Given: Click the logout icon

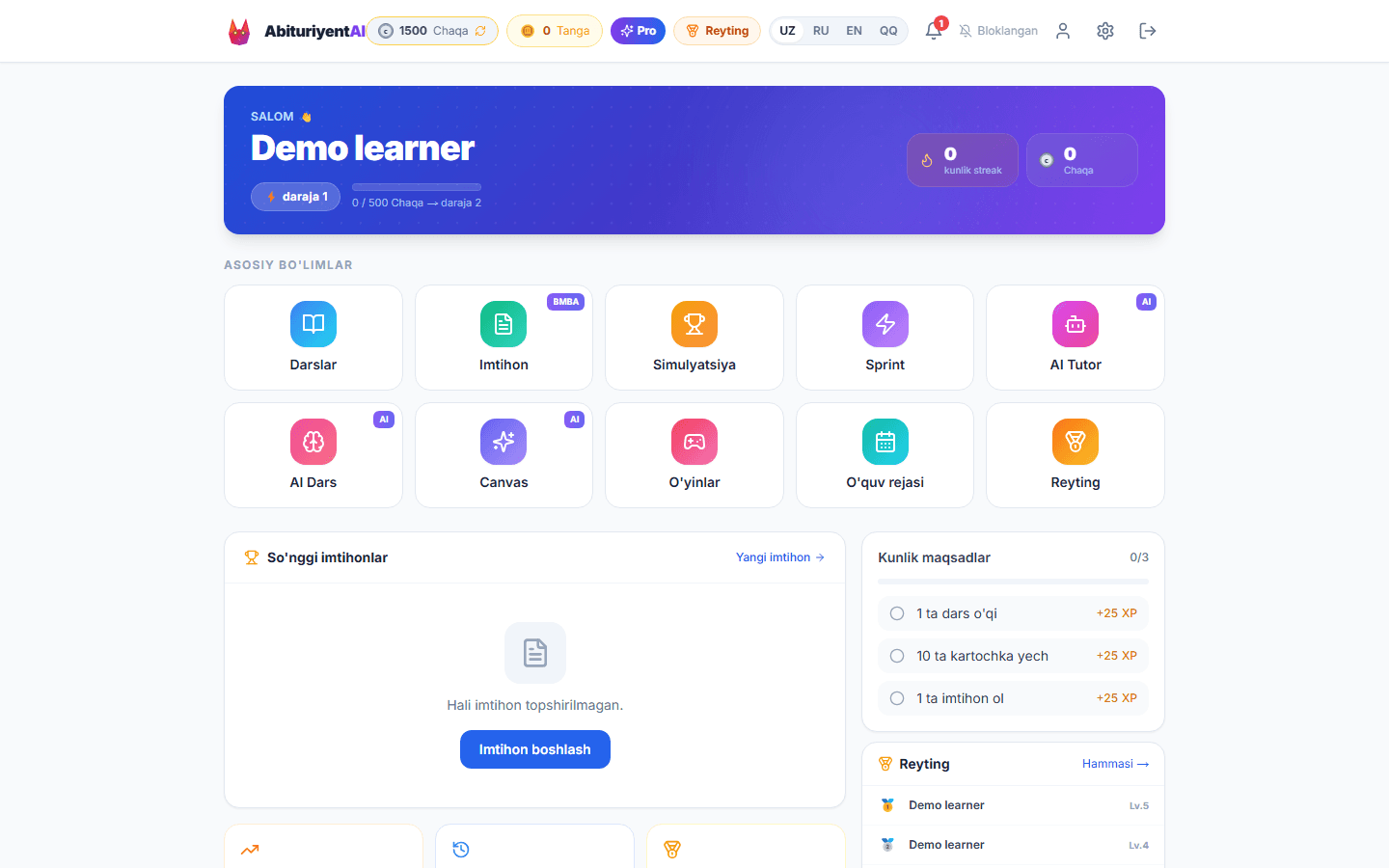Looking at the screenshot, I should click(1148, 31).
